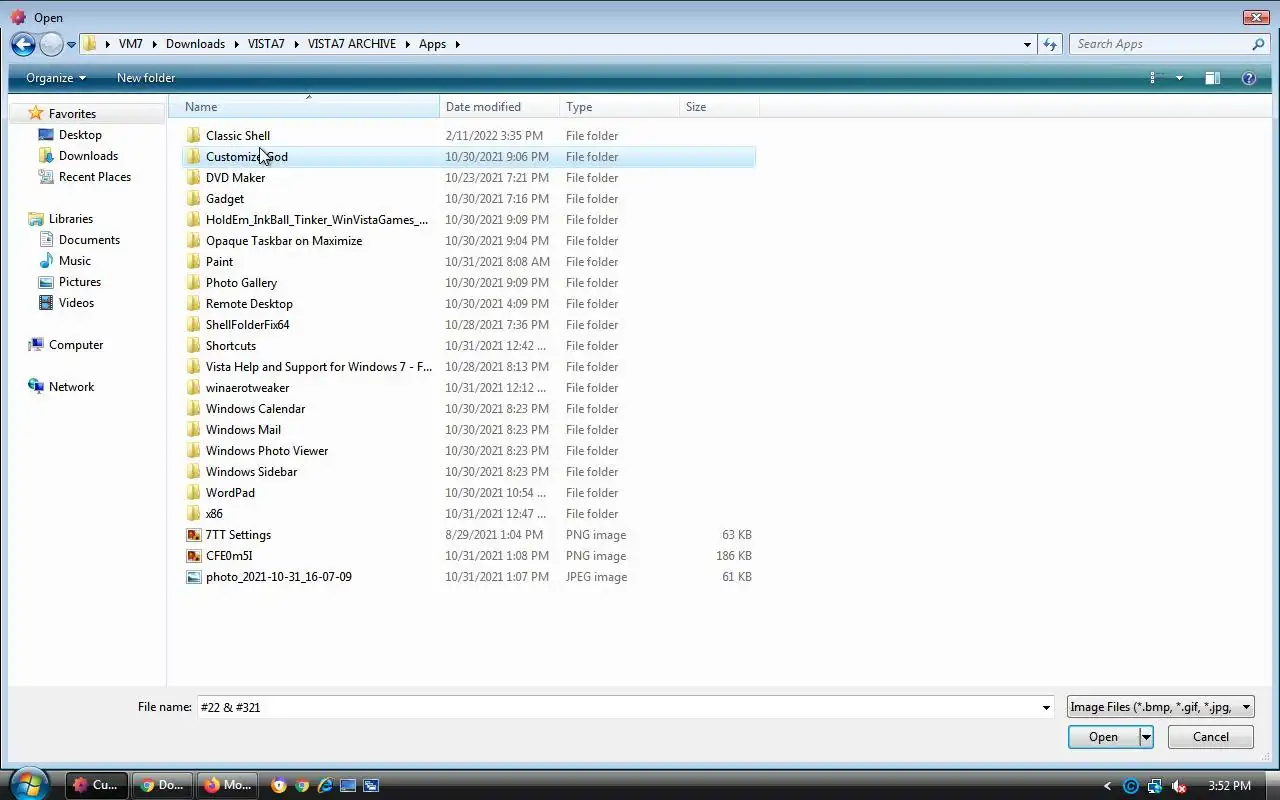Select Computer in the navigation pane

click(x=76, y=345)
